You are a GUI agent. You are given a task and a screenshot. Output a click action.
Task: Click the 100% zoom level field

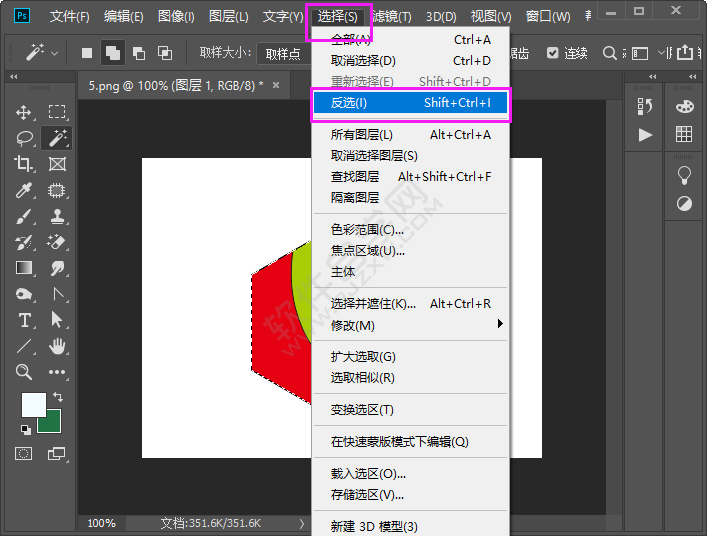click(101, 523)
